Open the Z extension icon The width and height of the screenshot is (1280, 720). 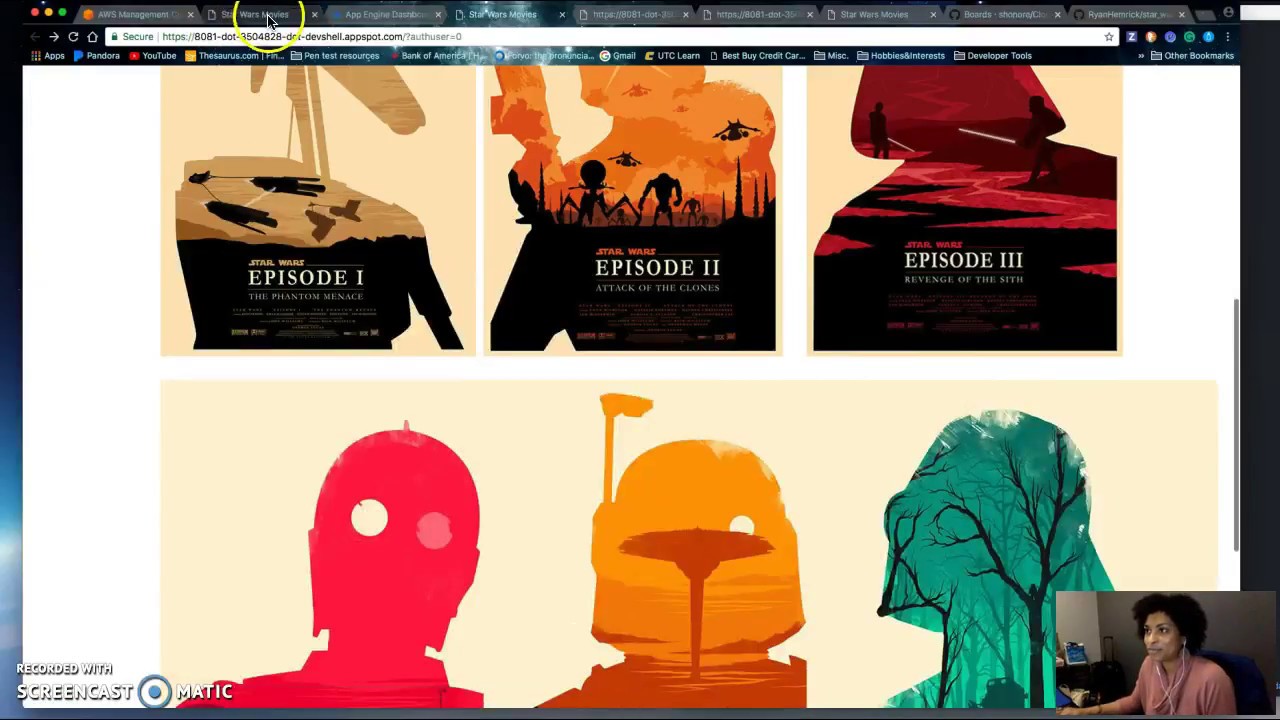pyautogui.click(x=1131, y=37)
